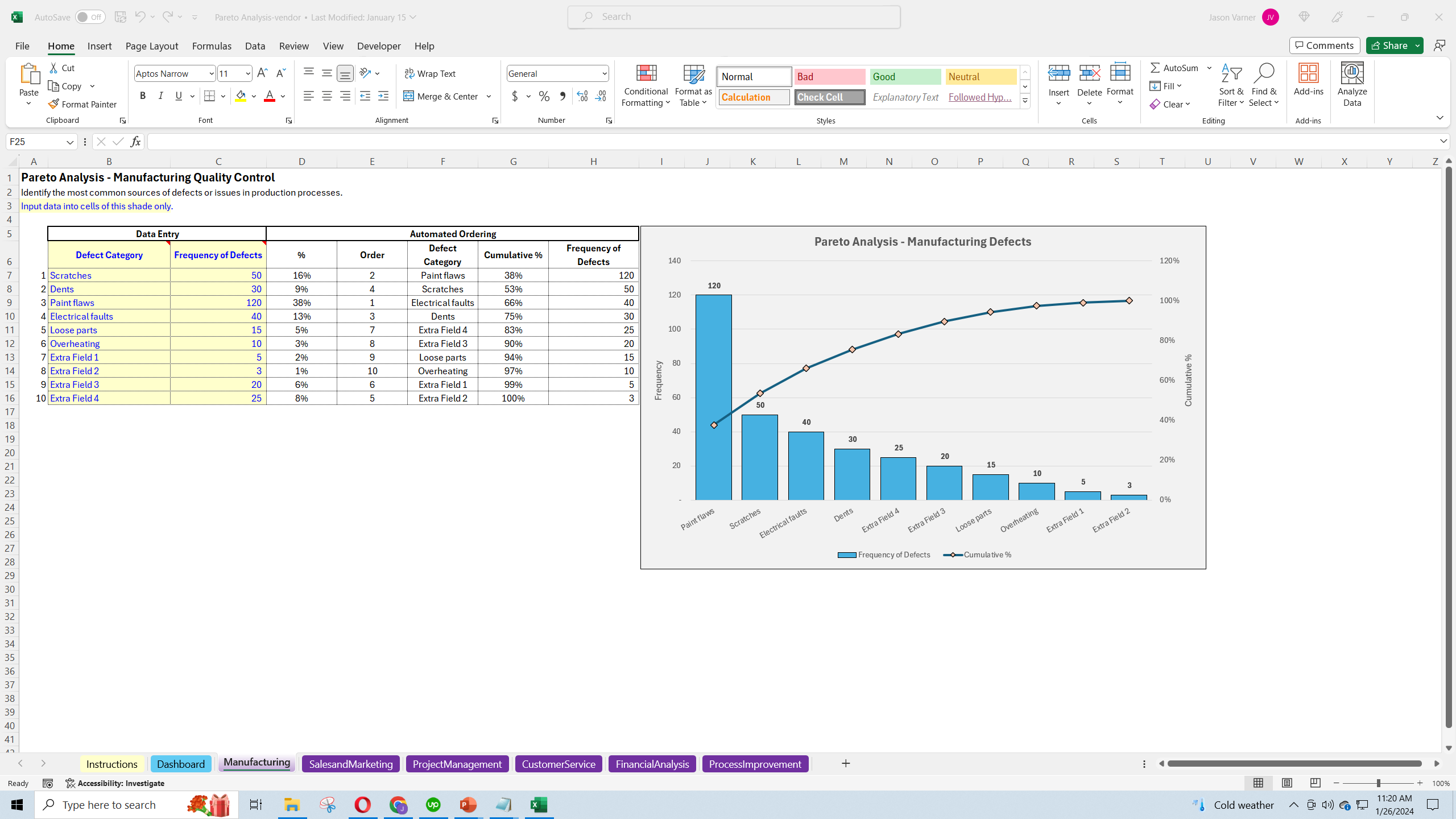Image resolution: width=1456 pixels, height=819 pixels.
Task: Toggle Wrap Text on
Action: tap(430, 73)
